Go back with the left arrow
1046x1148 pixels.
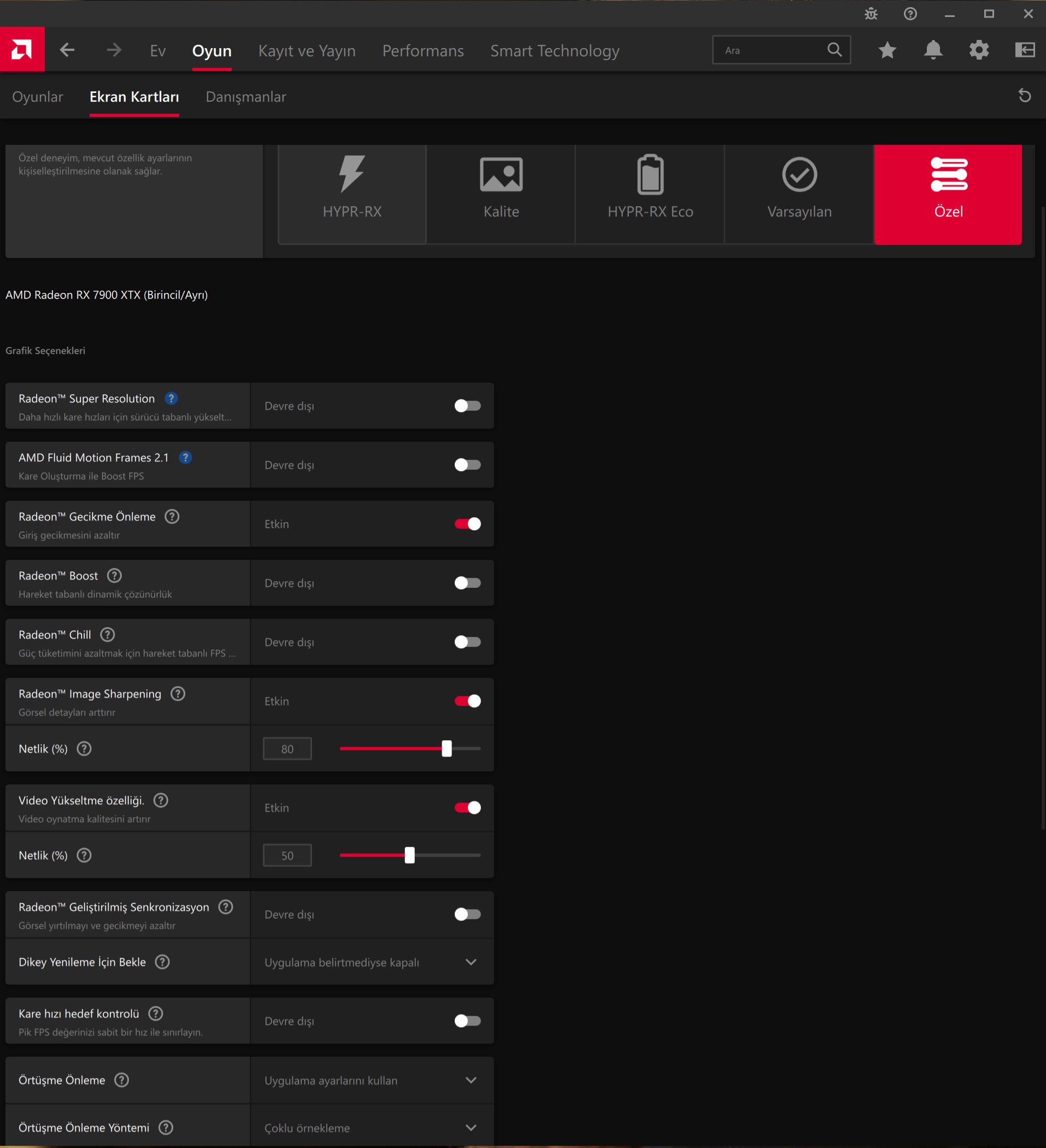point(67,50)
